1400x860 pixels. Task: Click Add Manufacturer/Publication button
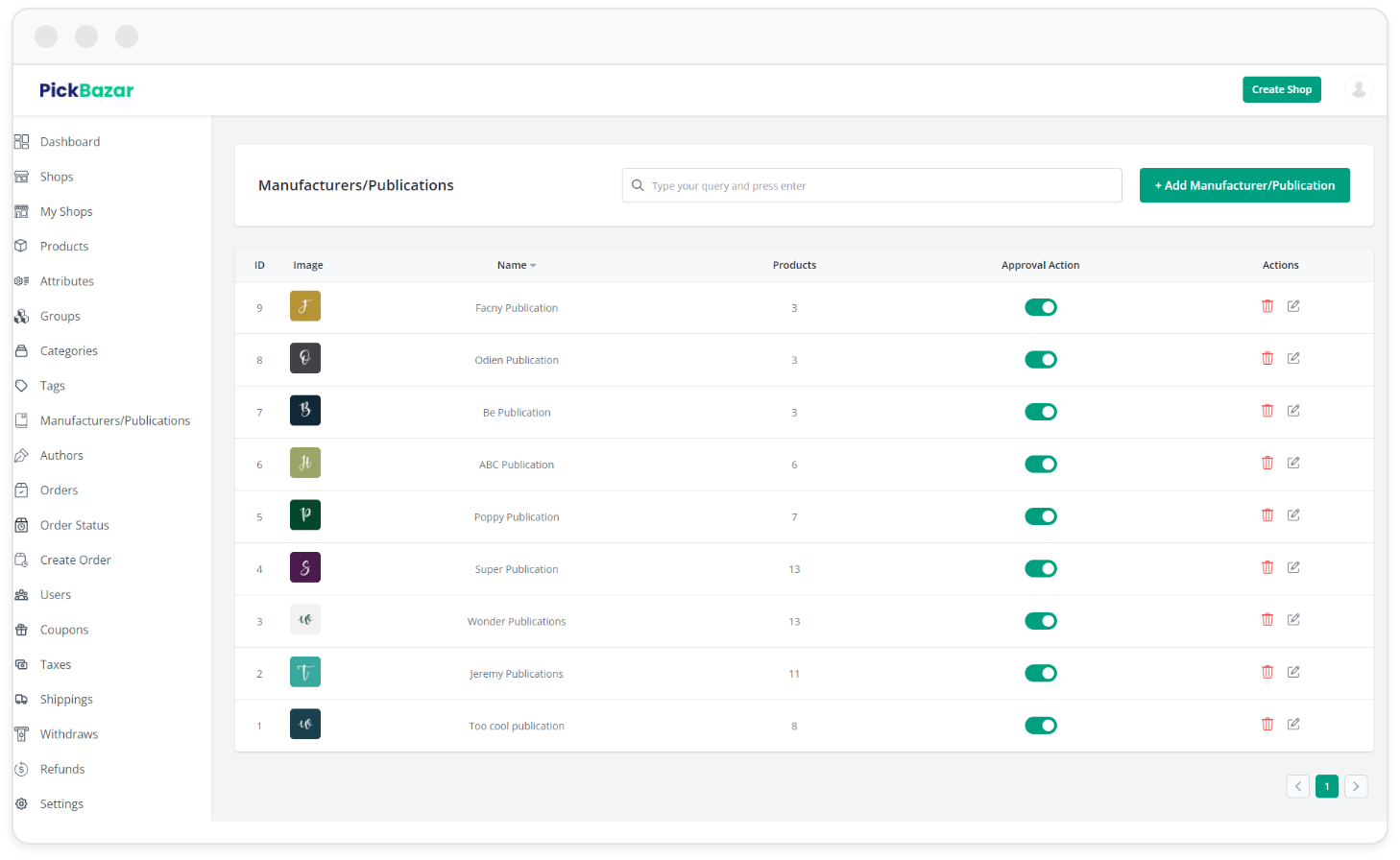point(1243,185)
